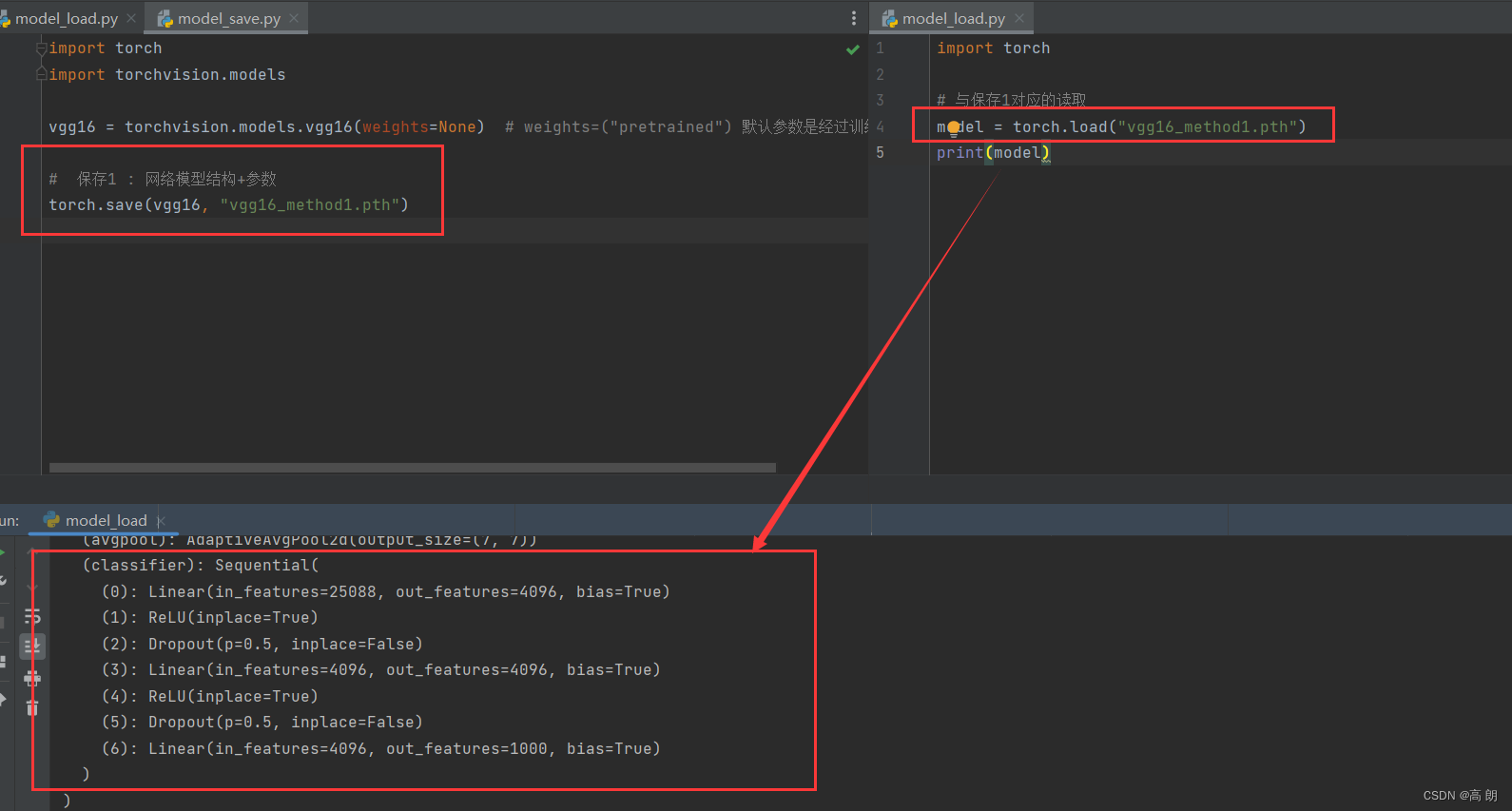The width and height of the screenshot is (1512, 811).
Task: Click output line (0): Linear in_features=25088
Action: pyautogui.click(x=385, y=591)
